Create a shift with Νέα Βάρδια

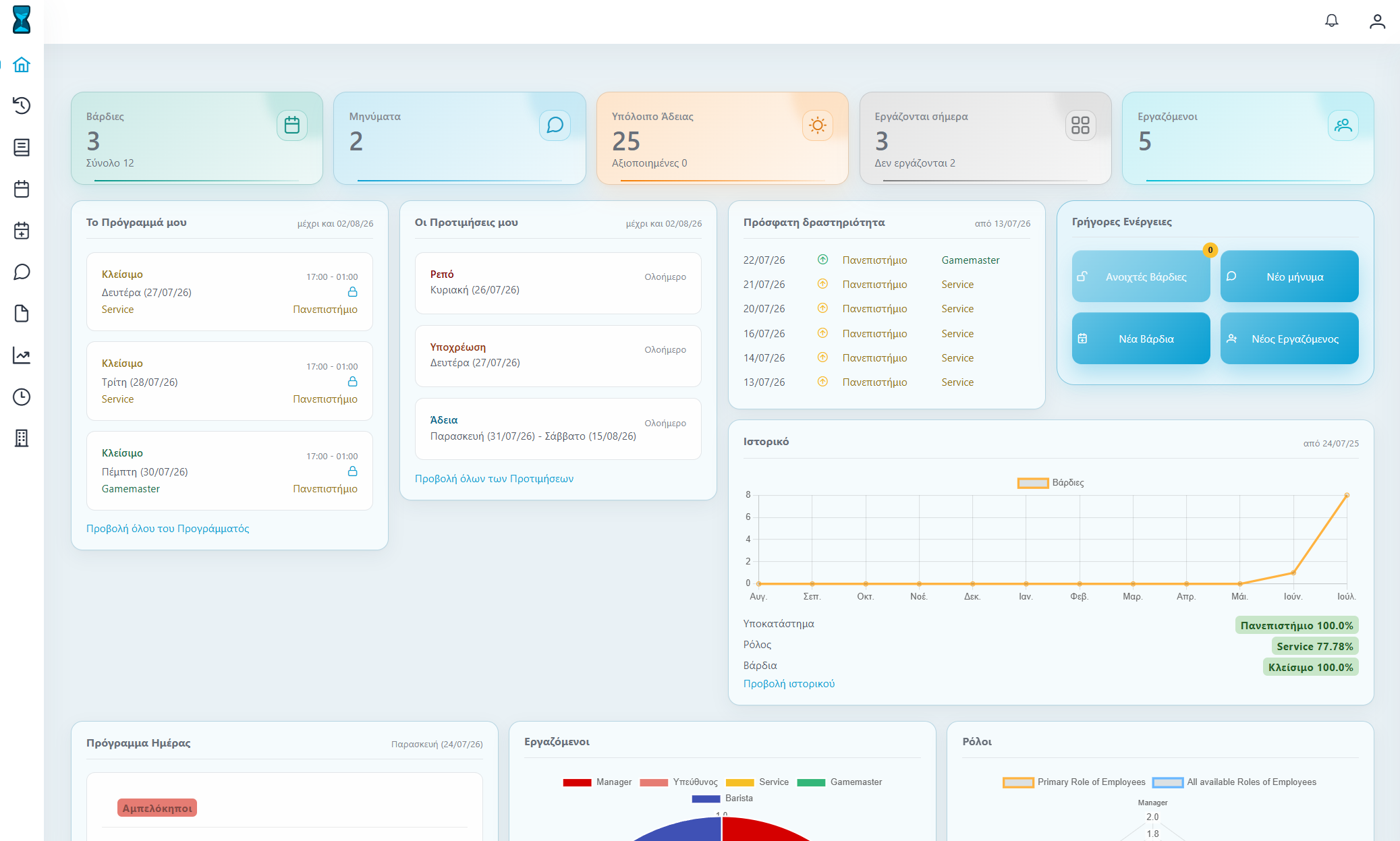pos(1141,339)
